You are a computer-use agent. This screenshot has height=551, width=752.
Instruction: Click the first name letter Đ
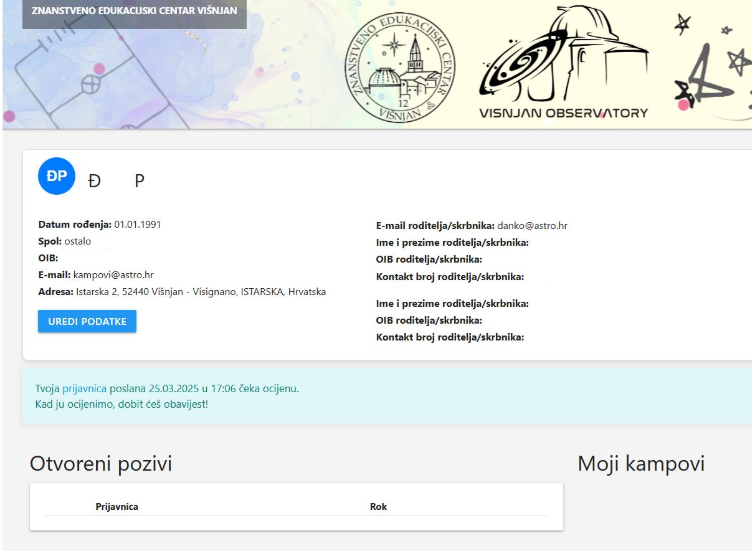coord(94,181)
